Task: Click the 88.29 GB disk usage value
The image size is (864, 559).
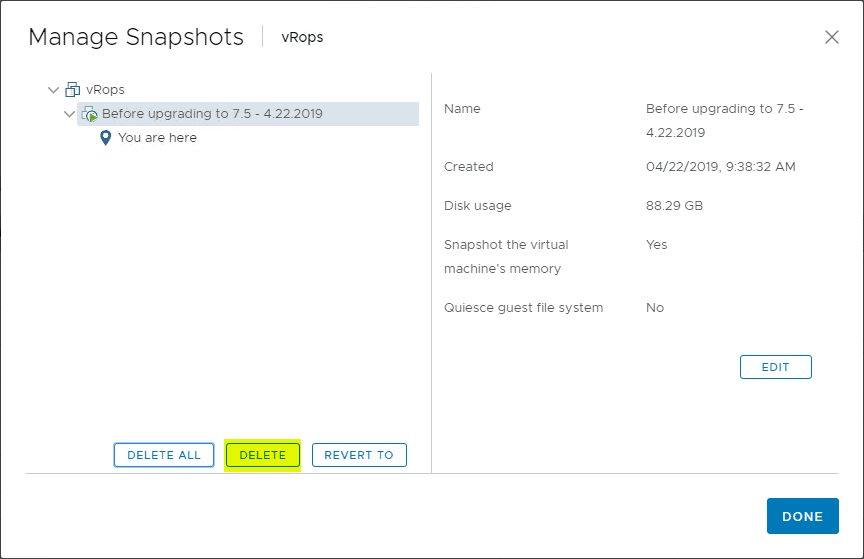Action: coord(675,206)
